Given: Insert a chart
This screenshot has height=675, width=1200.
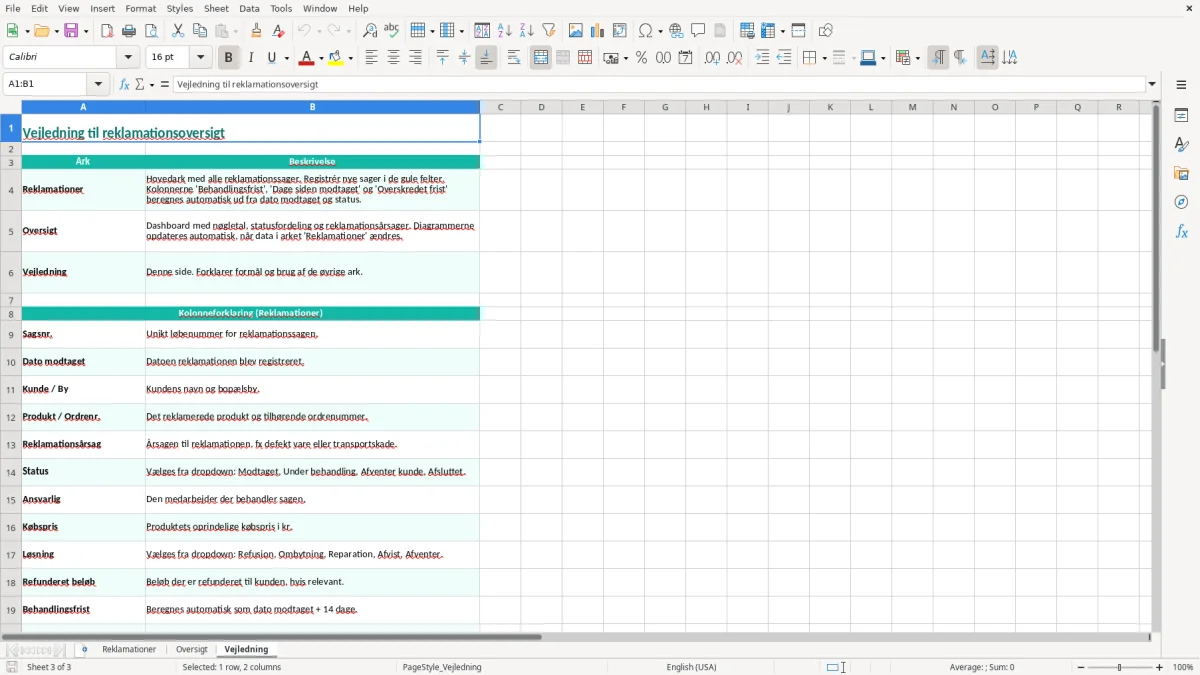Looking at the screenshot, I should 598,31.
